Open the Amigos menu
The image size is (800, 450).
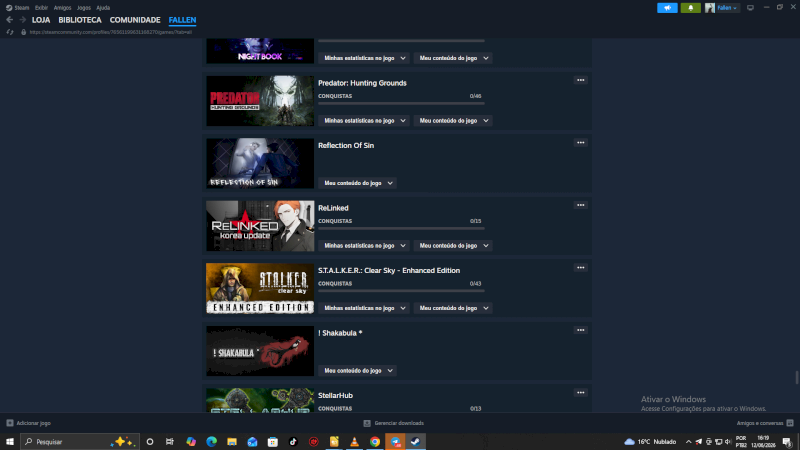tap(62, 8)
